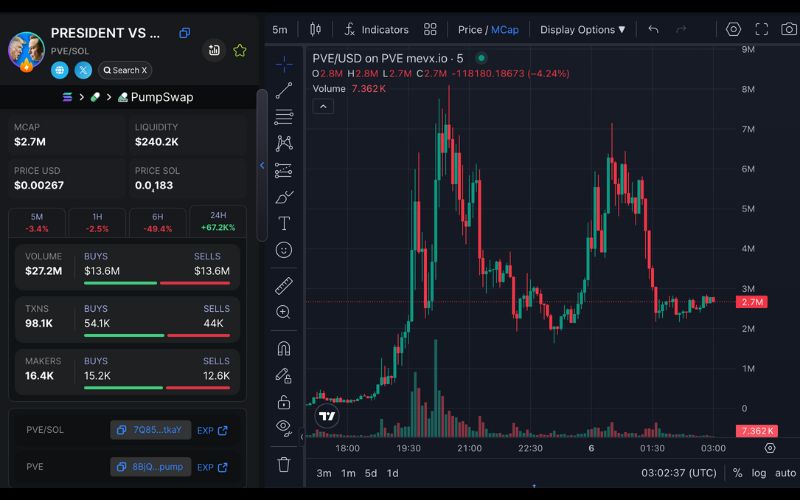This screenshot has width=800, height=500.
Task: Switch chart to MCap mode
Action: [x=505, y=30]
